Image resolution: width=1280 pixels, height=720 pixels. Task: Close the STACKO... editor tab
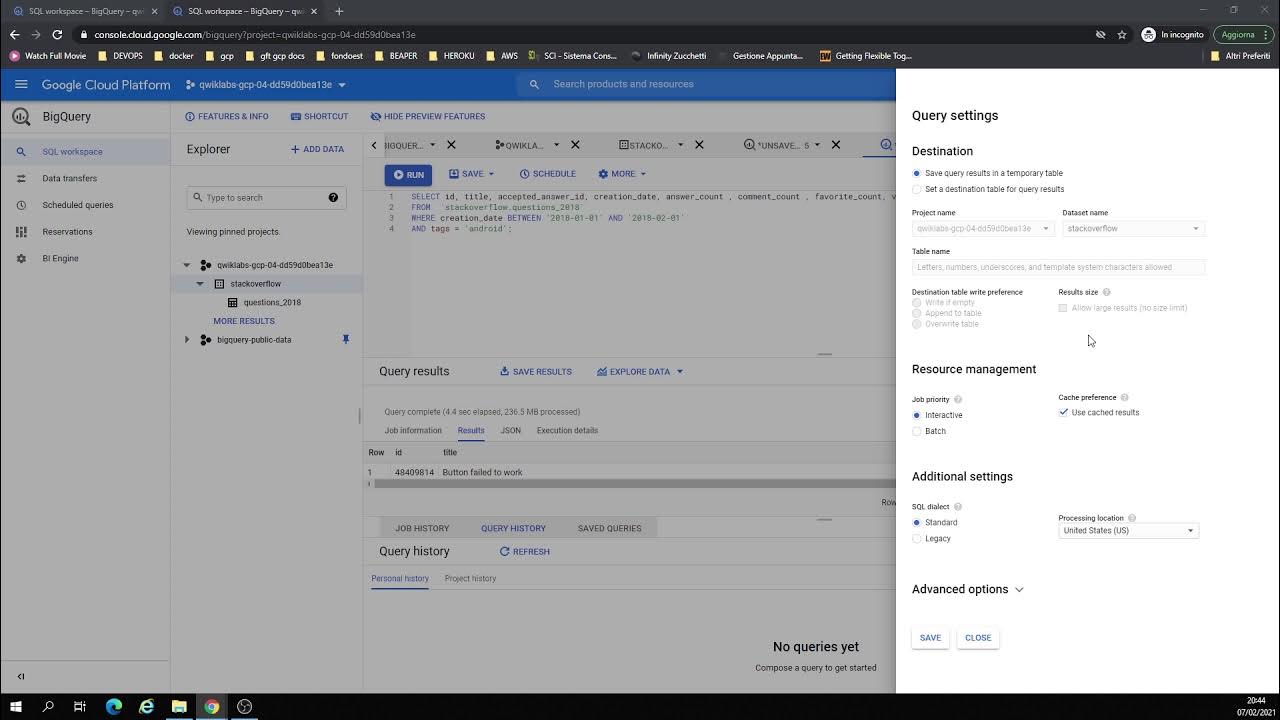pos(699,145)
